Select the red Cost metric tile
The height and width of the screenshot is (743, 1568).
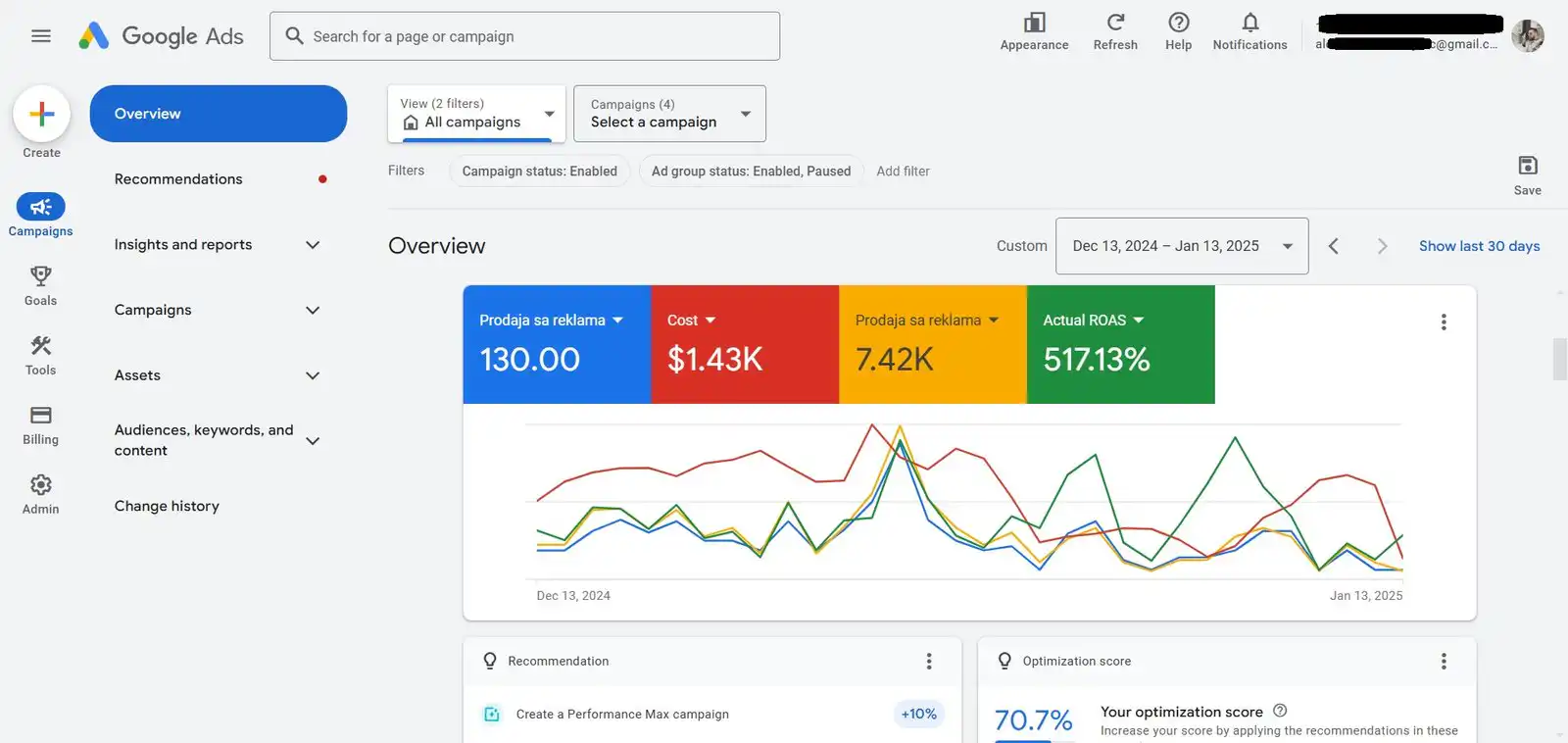point(744,344)
